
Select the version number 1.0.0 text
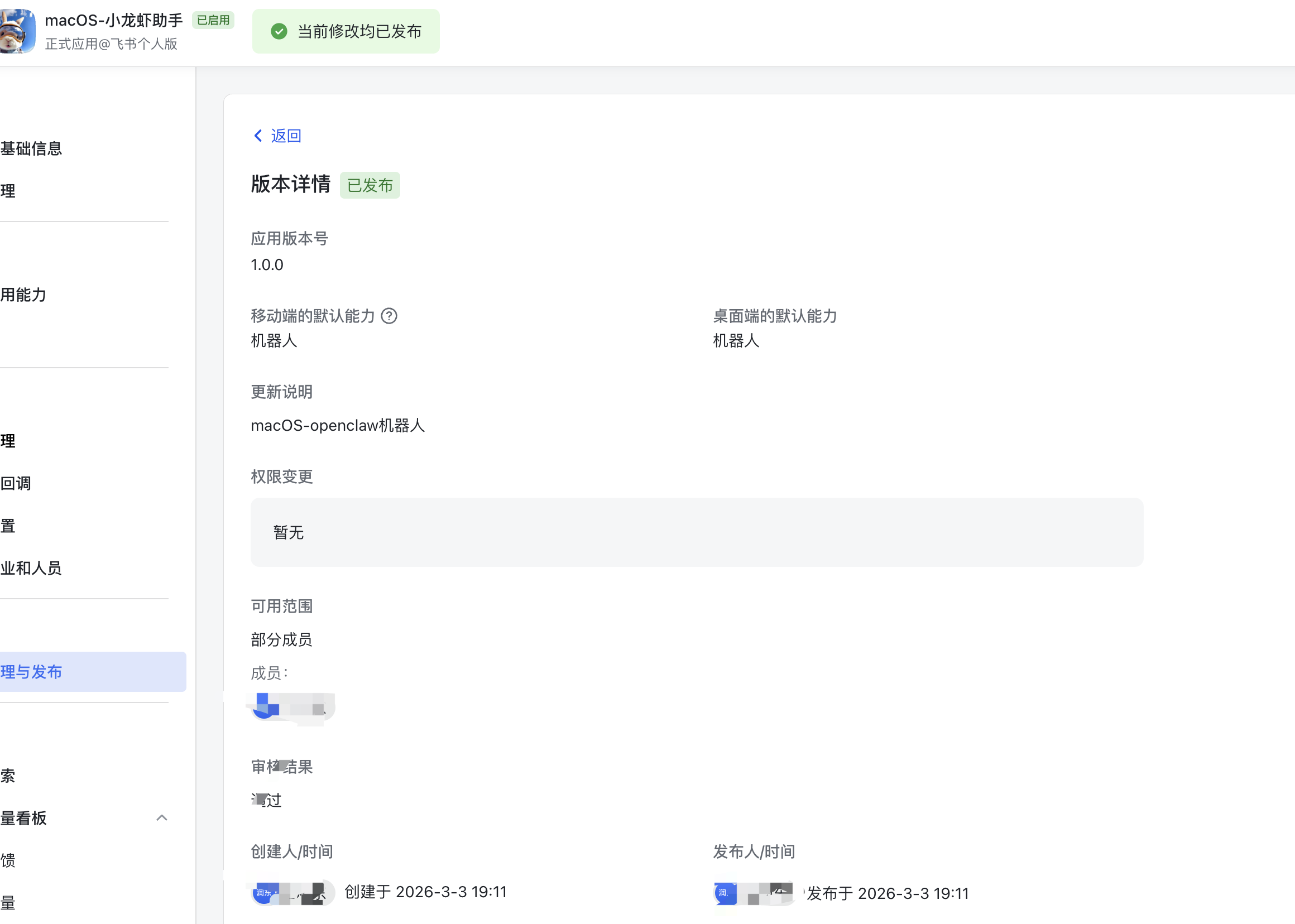pyautogui.click(x=266, y=264)
